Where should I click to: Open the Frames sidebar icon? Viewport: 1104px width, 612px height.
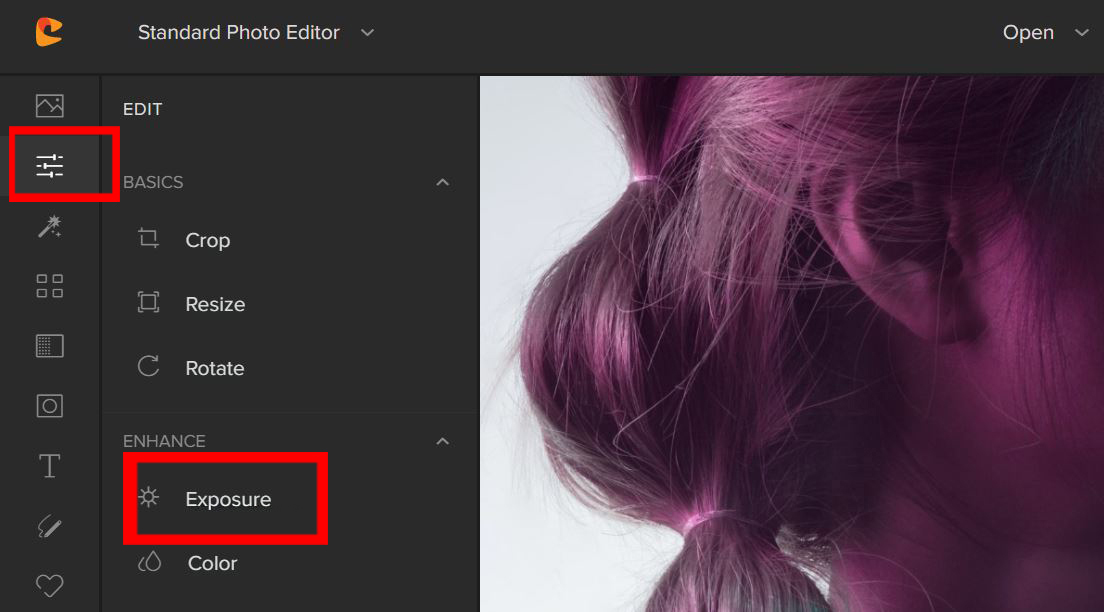click(49, 406)
